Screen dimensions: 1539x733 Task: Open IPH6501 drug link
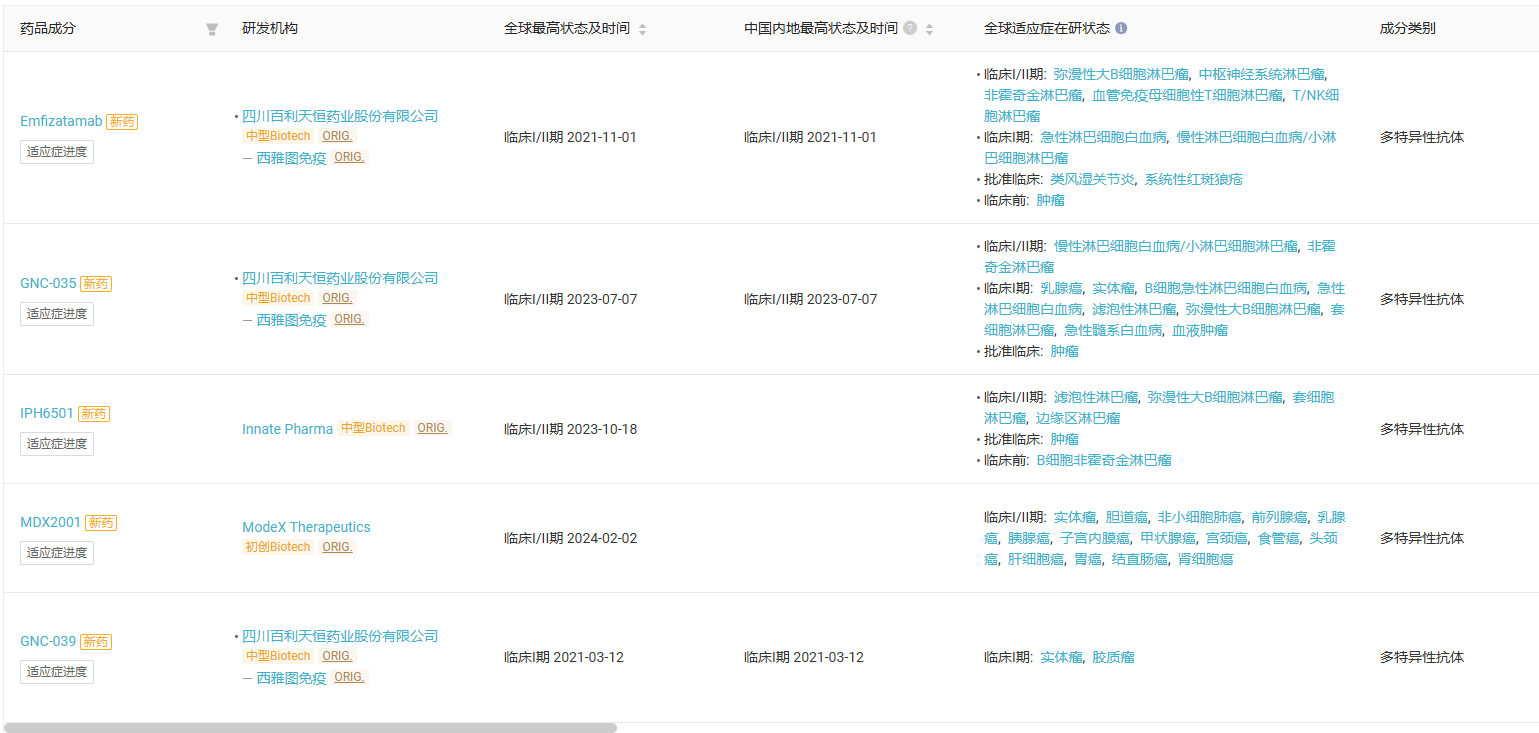(47, 413)
